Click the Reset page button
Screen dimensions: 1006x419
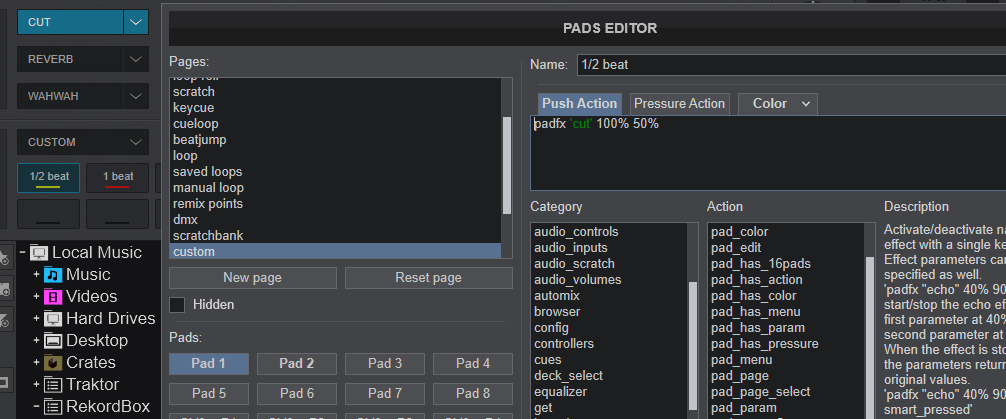[429, 278]
